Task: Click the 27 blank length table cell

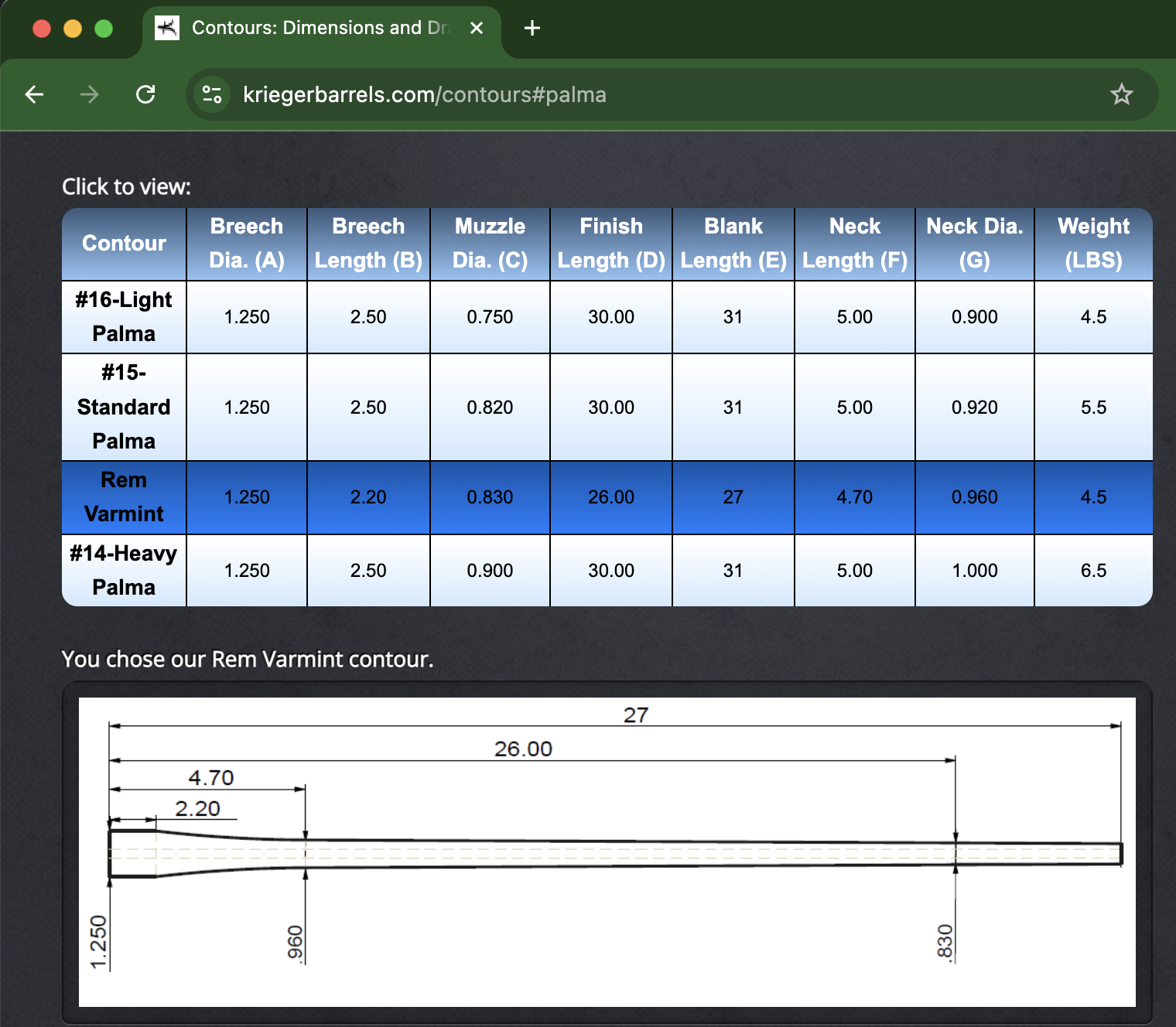Action: click(733, 497)
